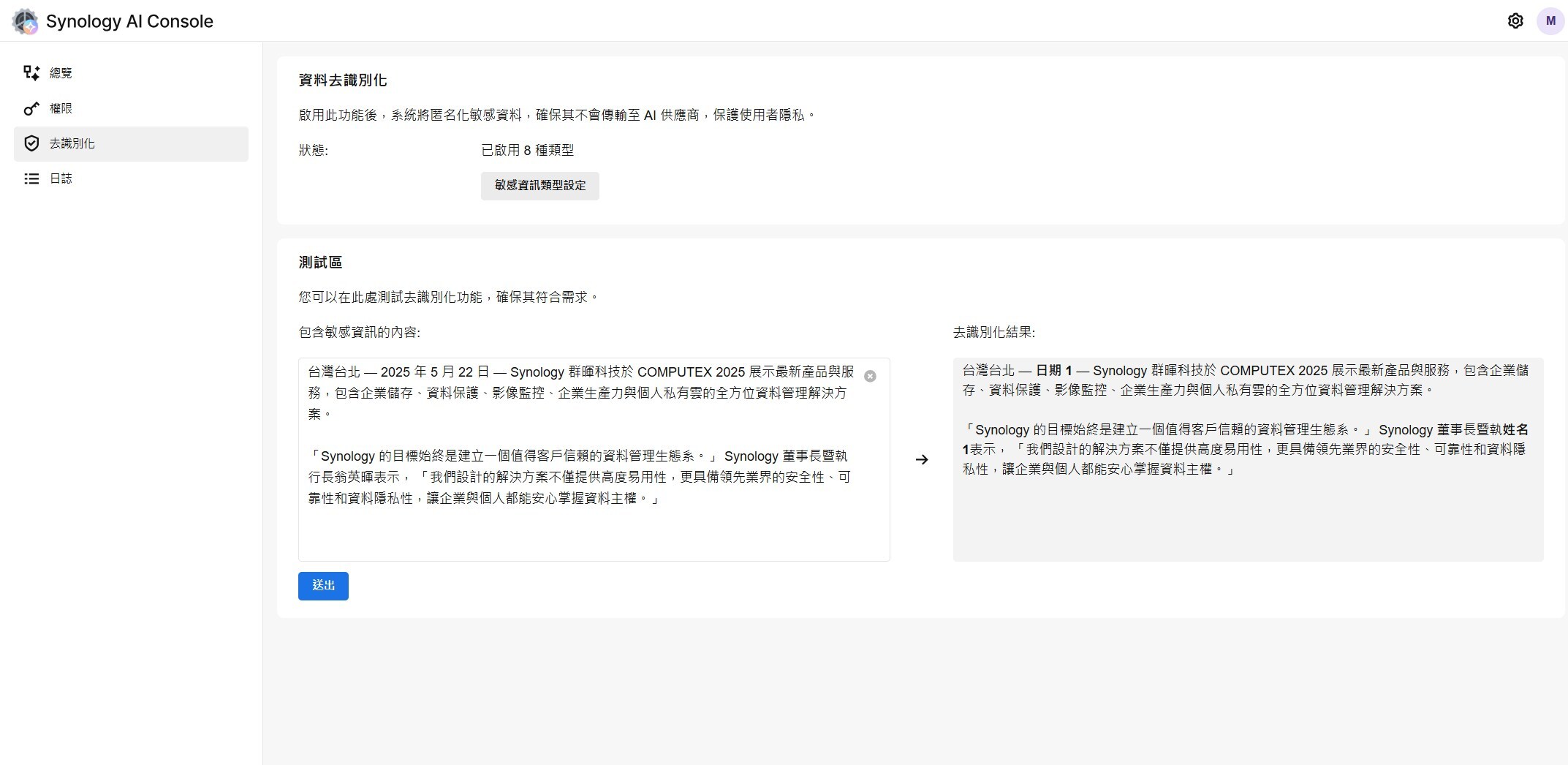Click the 測試區 panel title
Screen dimensions: 1568x765
coord(319,262)
